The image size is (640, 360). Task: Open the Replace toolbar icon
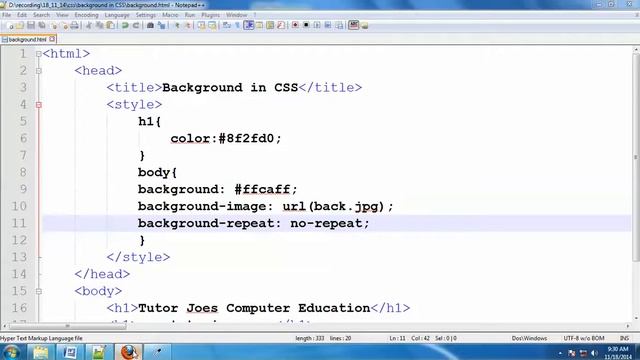[x=162, y=25]
